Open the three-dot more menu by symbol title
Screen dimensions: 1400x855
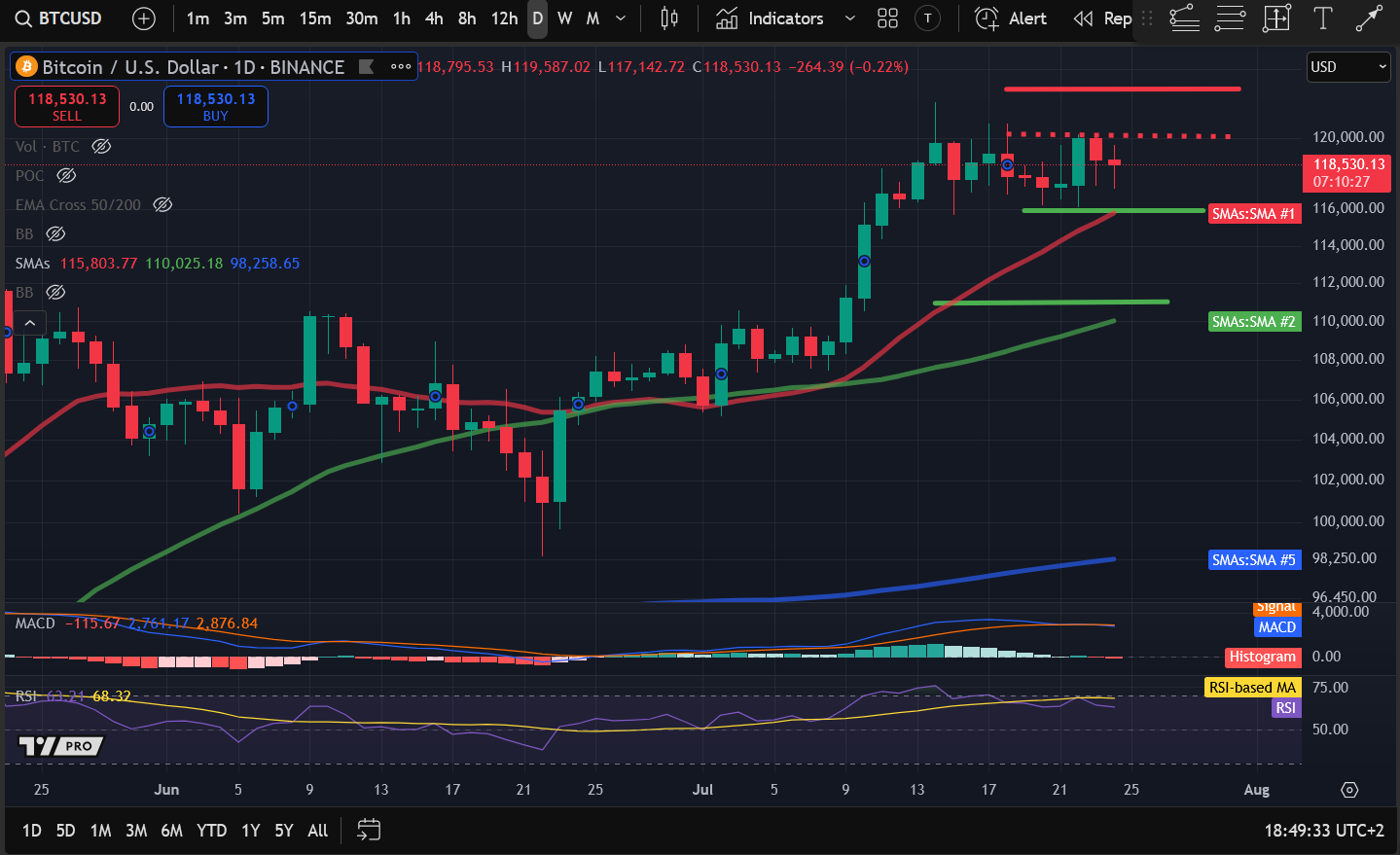point(401,67)
